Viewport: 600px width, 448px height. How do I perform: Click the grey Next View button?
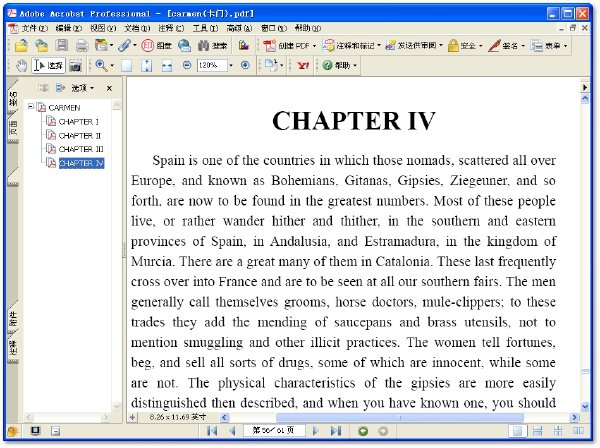(383, 431)
